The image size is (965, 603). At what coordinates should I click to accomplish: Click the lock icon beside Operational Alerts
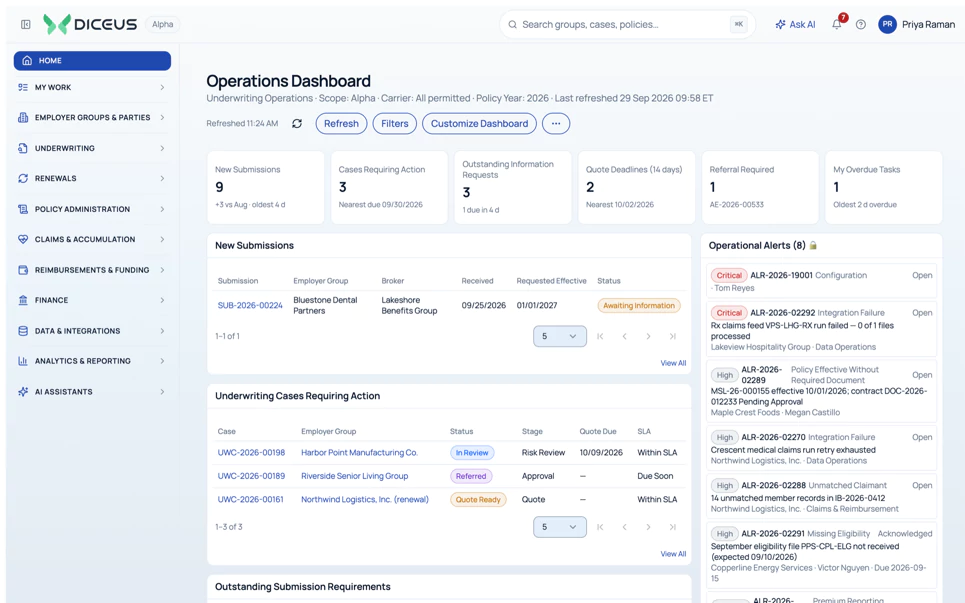pos(813,246)
